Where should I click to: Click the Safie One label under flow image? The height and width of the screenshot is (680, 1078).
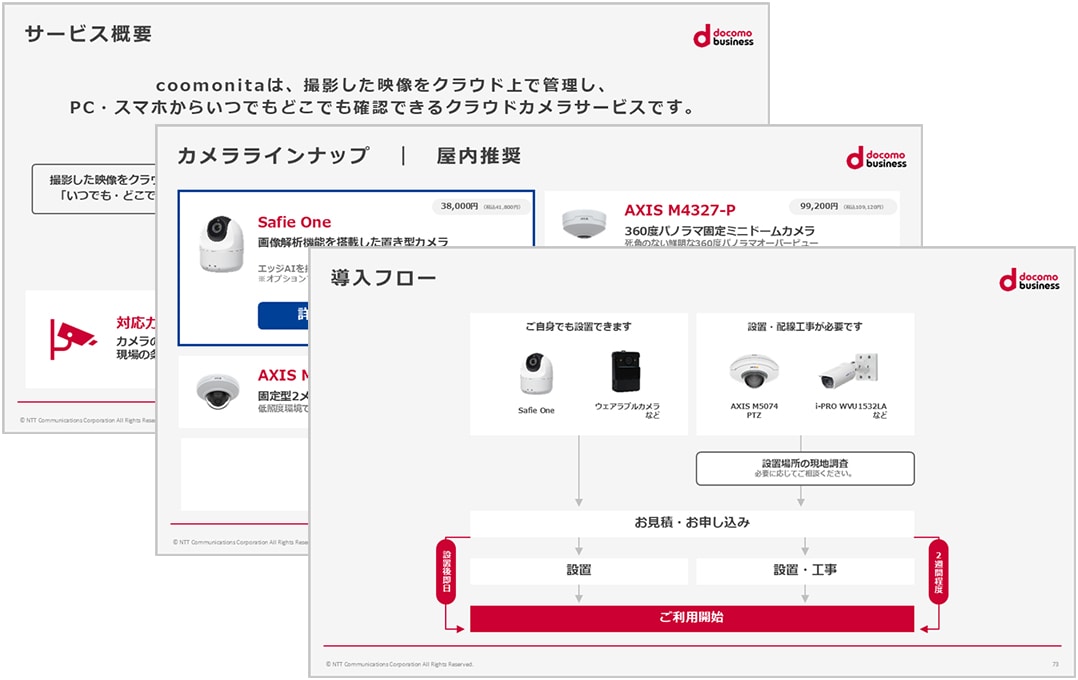coord(536,410)
